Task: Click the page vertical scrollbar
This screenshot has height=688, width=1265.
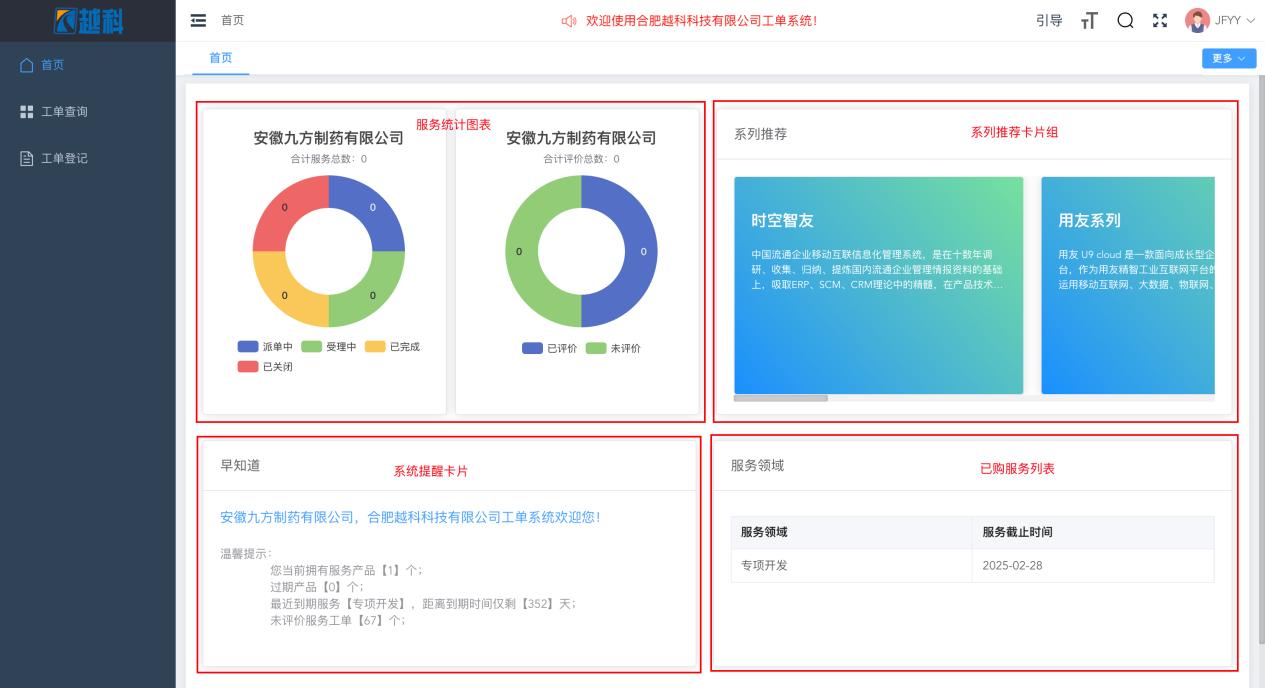Action: [1260, 360]
